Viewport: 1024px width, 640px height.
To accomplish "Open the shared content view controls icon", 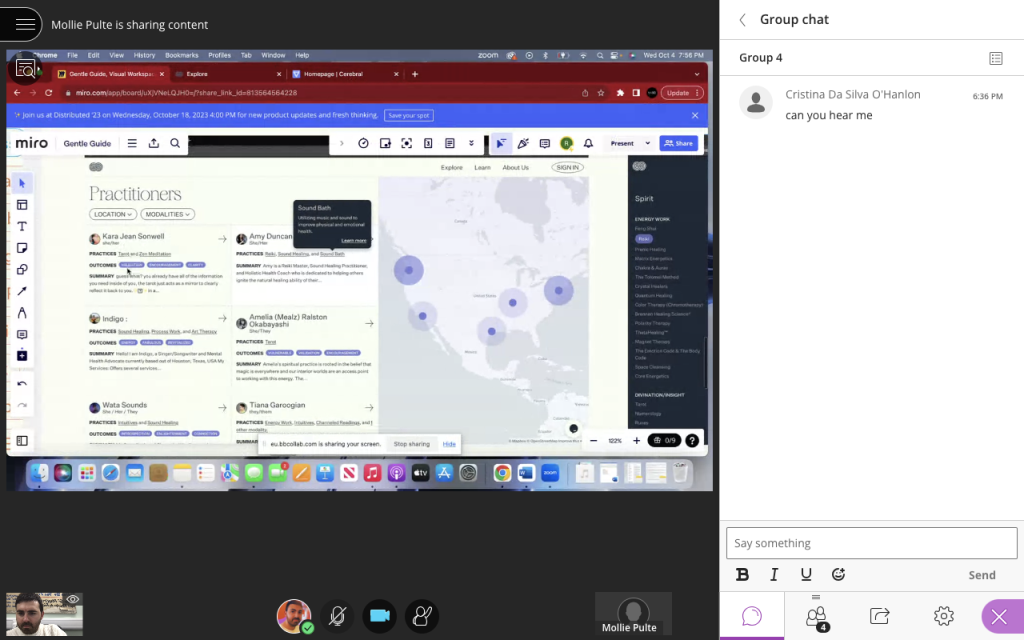I will coord(25,68).
